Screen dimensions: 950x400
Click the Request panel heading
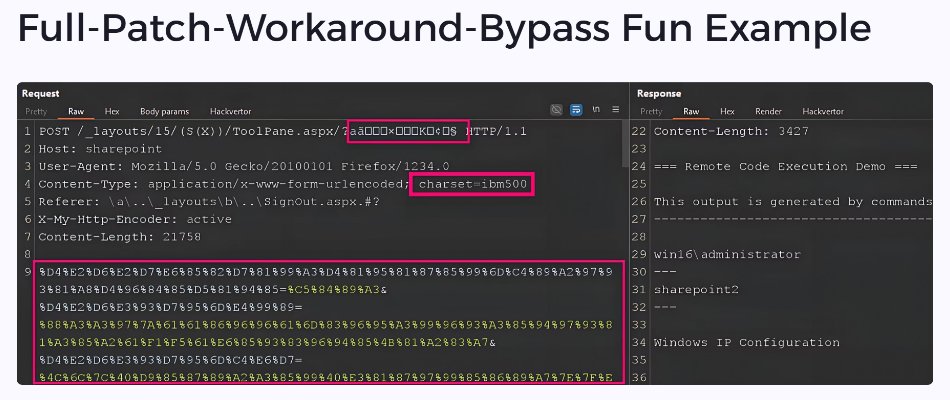pyautogui.click(x=41, y=93)
